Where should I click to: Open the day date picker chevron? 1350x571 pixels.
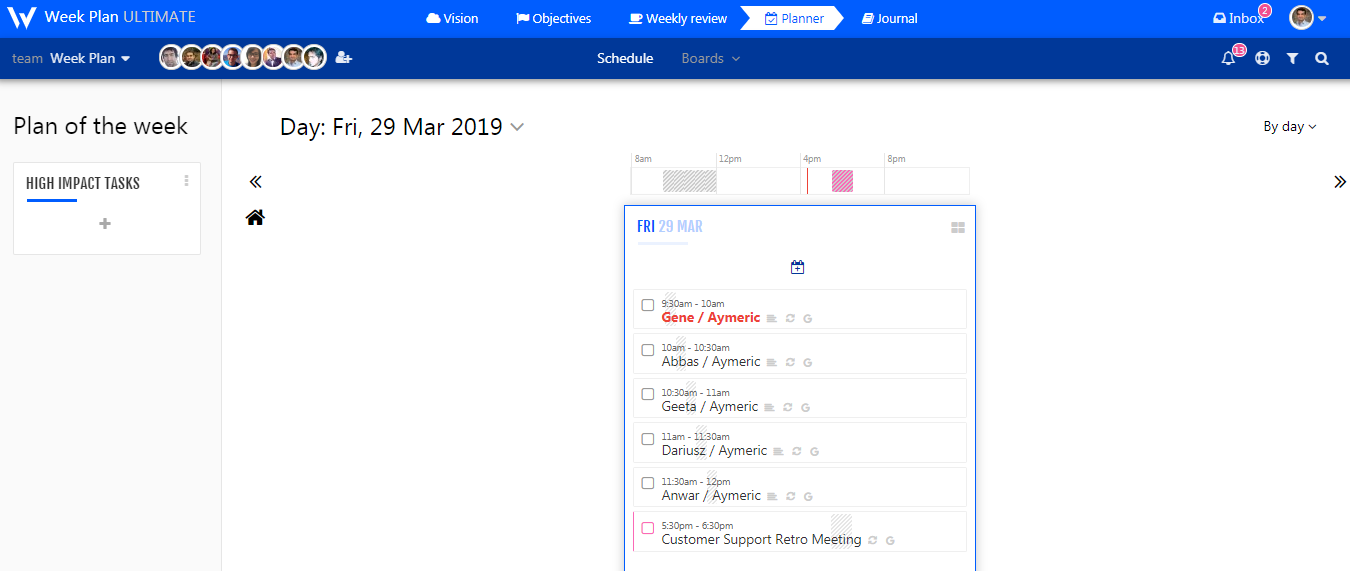[517, 127]
